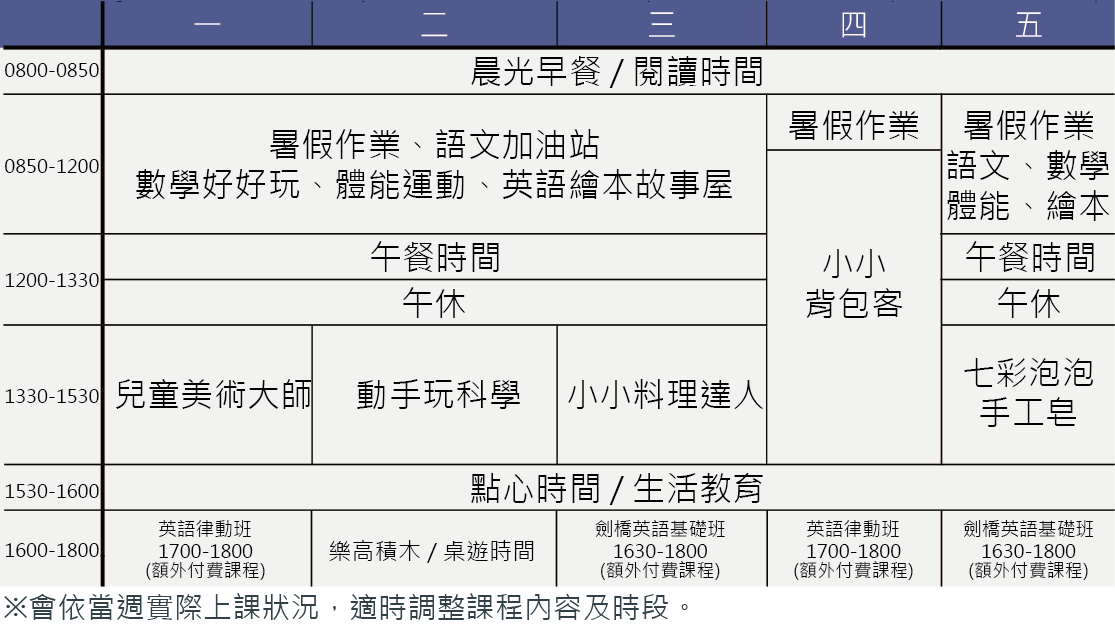Select the 樂高積木 / 桌遊時間 cell
The width and height of the screenshot is (1115, 626).
(434, 550)
